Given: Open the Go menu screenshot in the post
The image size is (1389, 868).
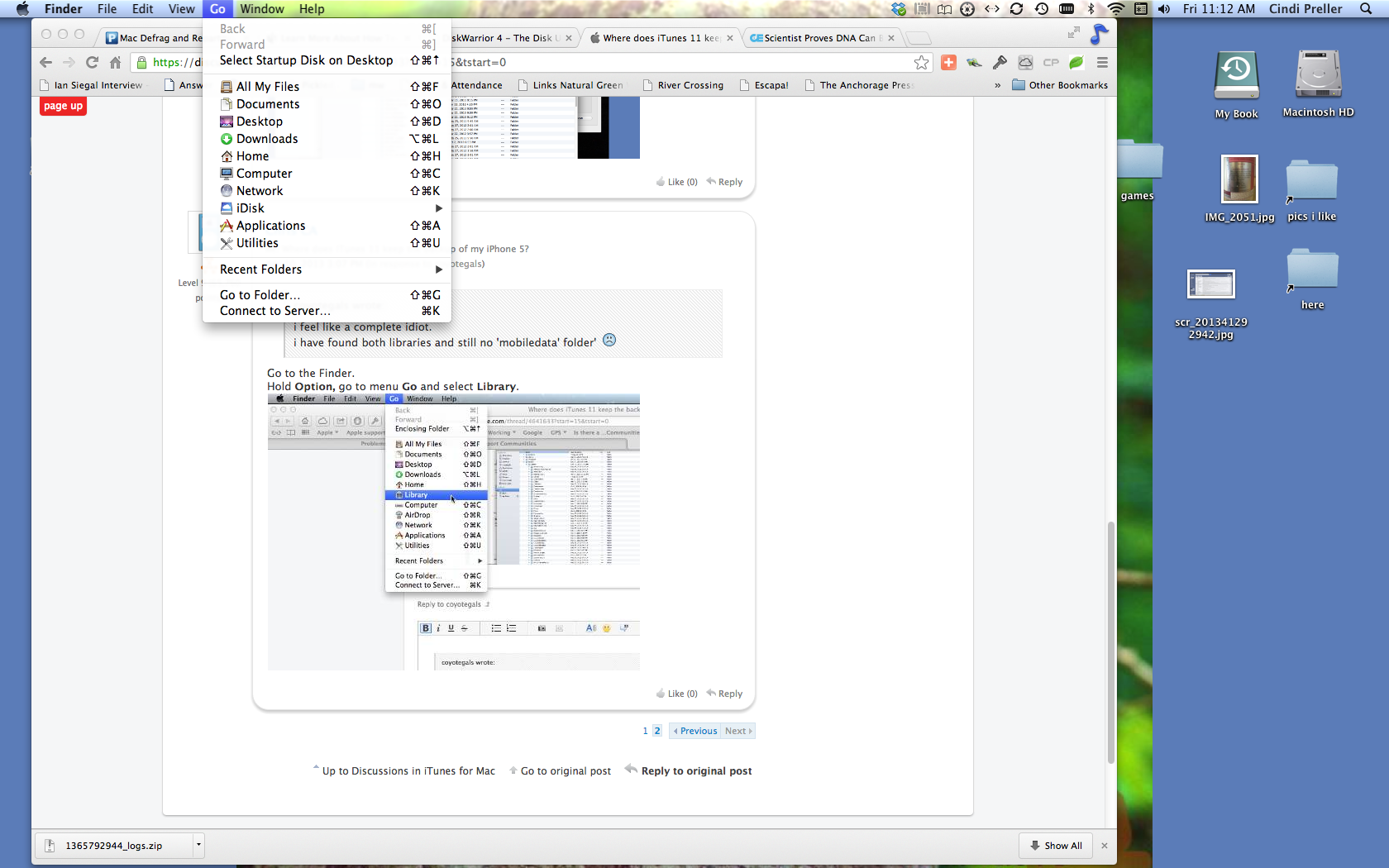Looking at the screenshot, I should pyautogui.click(x=453, y=532).
